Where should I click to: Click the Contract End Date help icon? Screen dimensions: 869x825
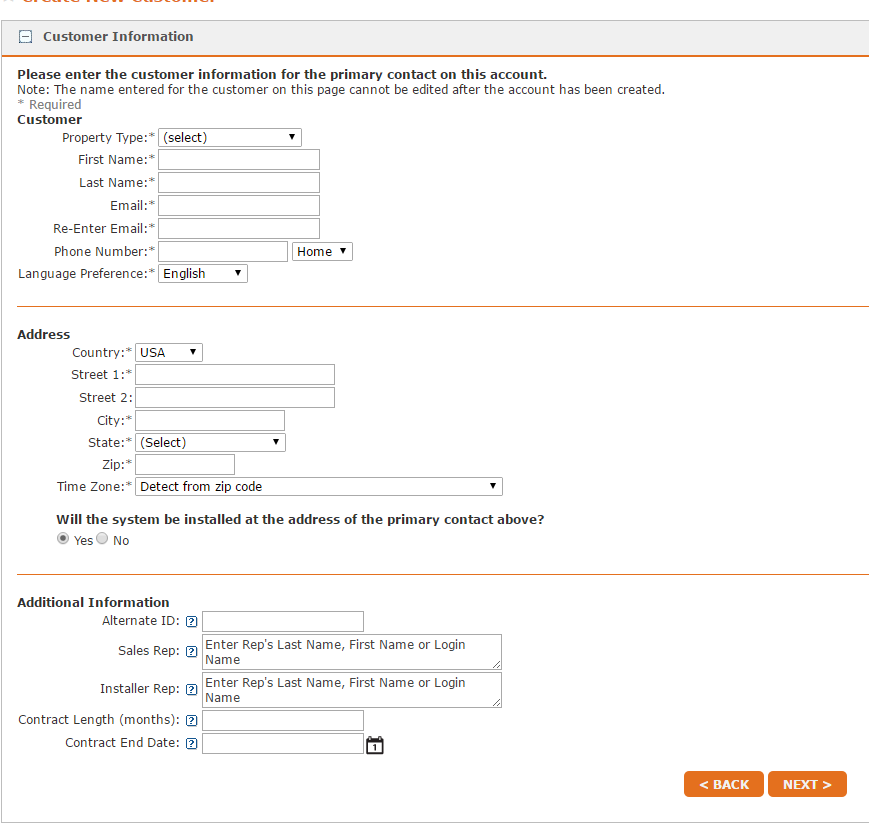click(192, 744)
